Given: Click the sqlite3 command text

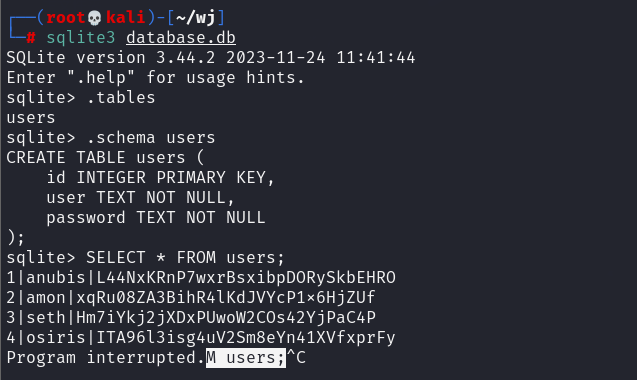Looking at the screenshot, I should (81, 38).
